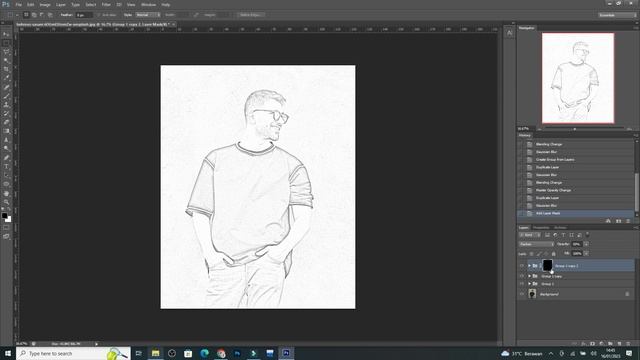Select the History Brush tool
The width and height of the screenshot is (640, 360).
point(6,113)
